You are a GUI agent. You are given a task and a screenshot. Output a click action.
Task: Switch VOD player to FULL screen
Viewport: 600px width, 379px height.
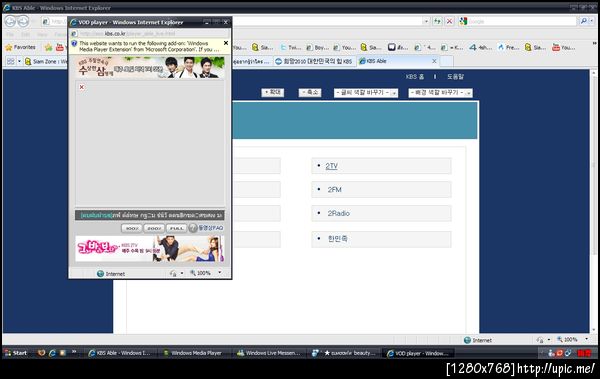coord(177,228)
